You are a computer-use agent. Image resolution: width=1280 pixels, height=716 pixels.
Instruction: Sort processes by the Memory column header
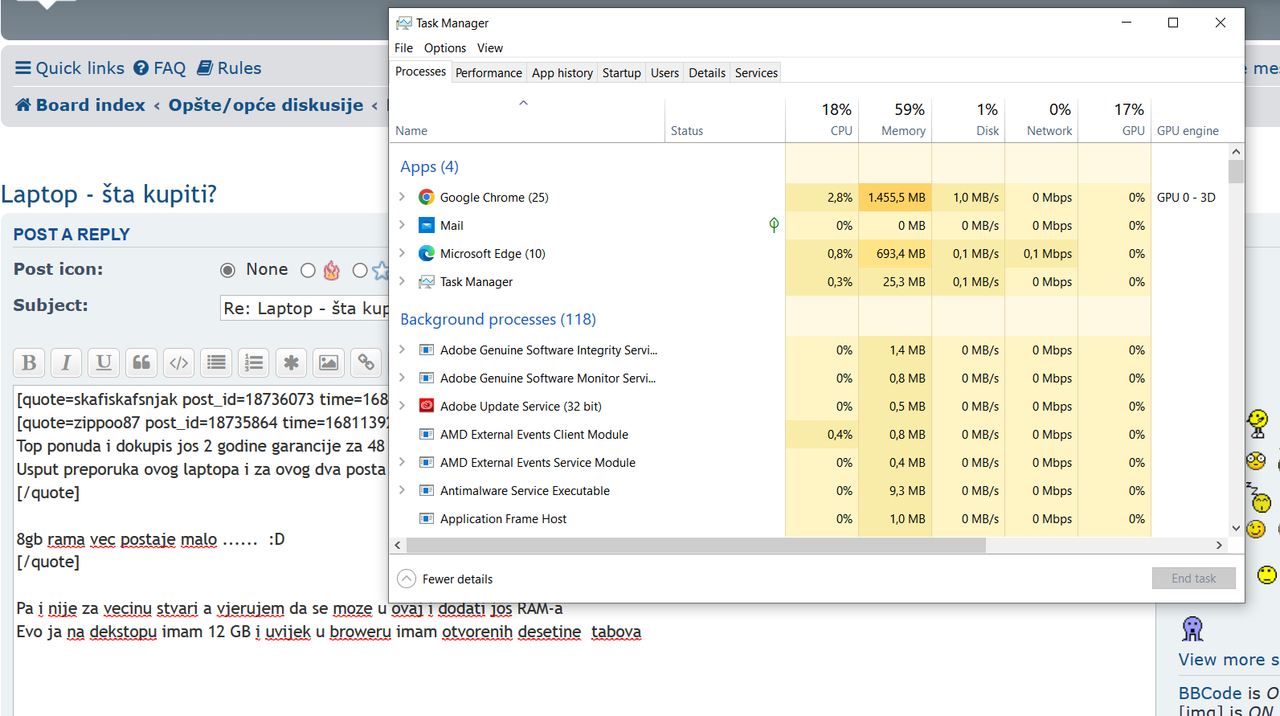click(895, 119)
